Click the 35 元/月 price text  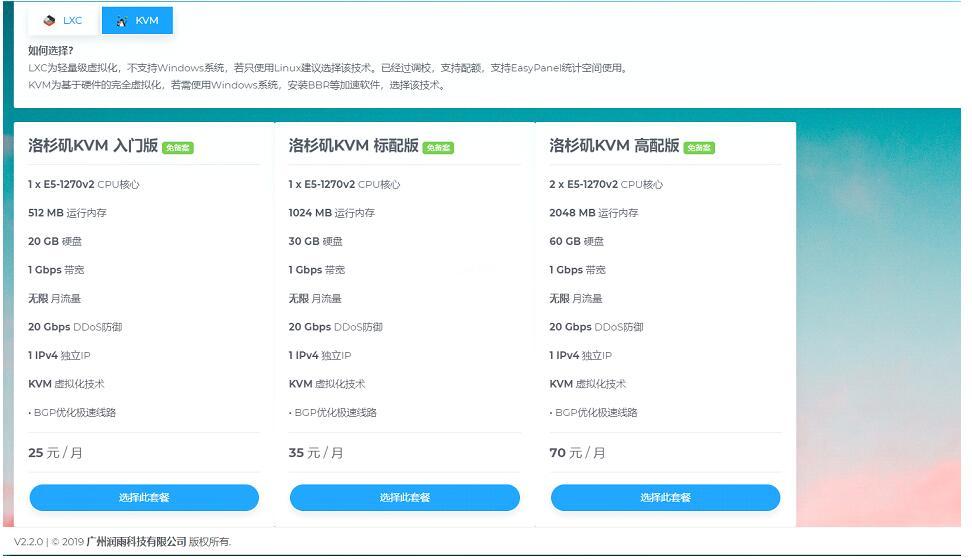pos(316,453)
